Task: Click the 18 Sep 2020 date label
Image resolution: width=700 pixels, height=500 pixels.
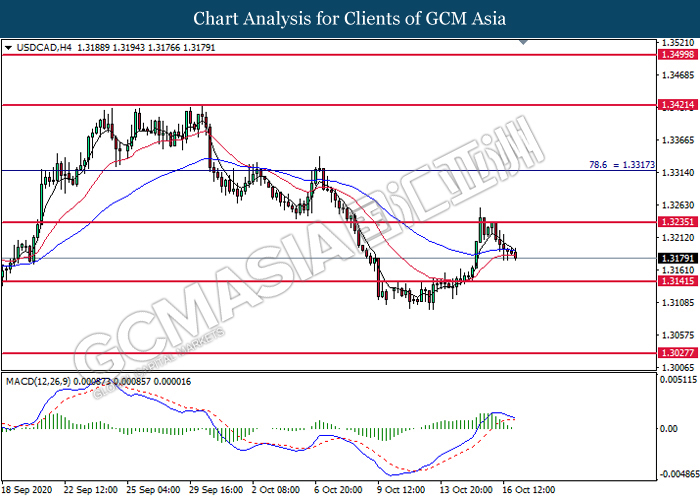Action: pyautogui.click(x=27, y=490)
